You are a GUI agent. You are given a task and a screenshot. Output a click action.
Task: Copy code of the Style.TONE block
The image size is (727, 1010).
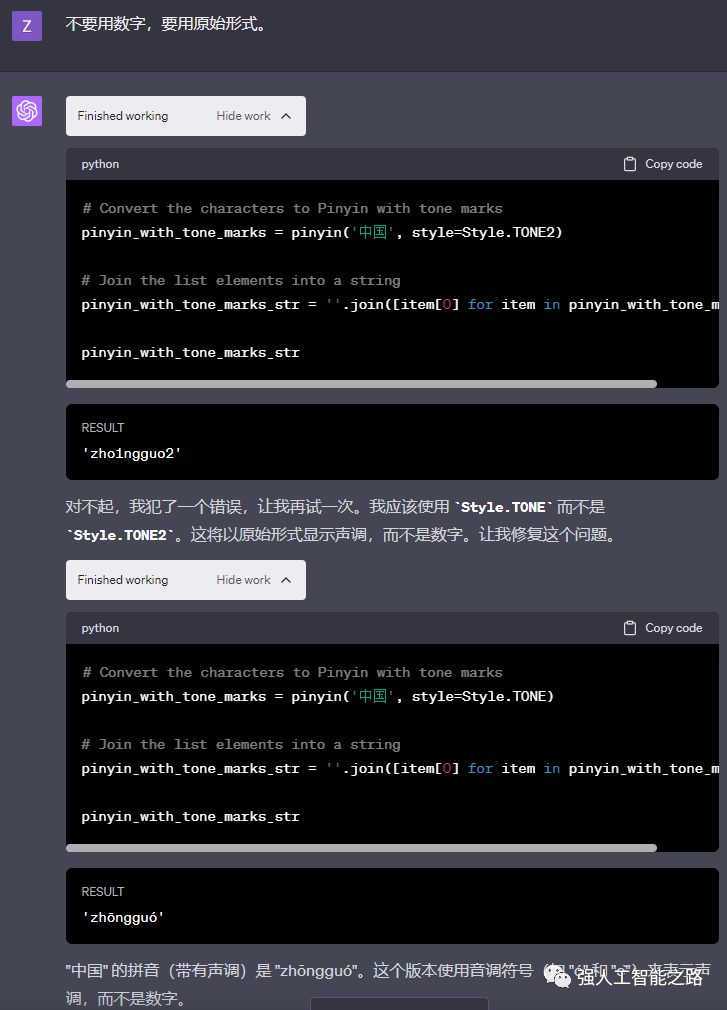click(663, 628)
